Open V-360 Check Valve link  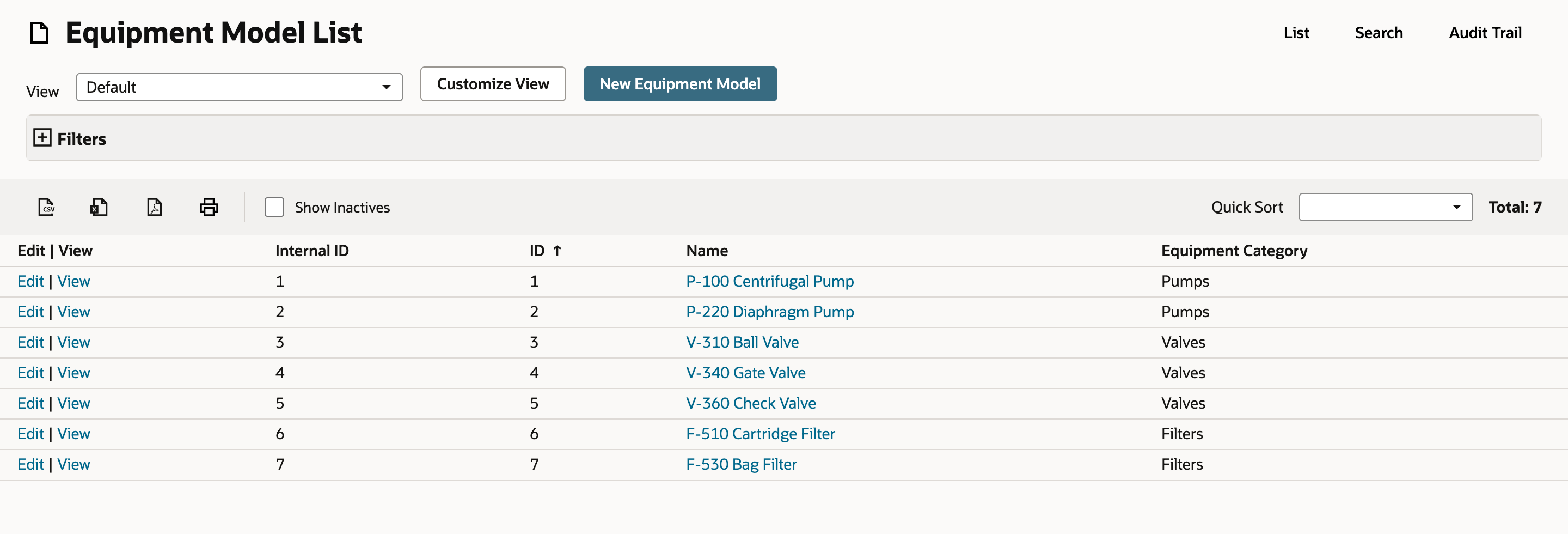click(751, 403)
